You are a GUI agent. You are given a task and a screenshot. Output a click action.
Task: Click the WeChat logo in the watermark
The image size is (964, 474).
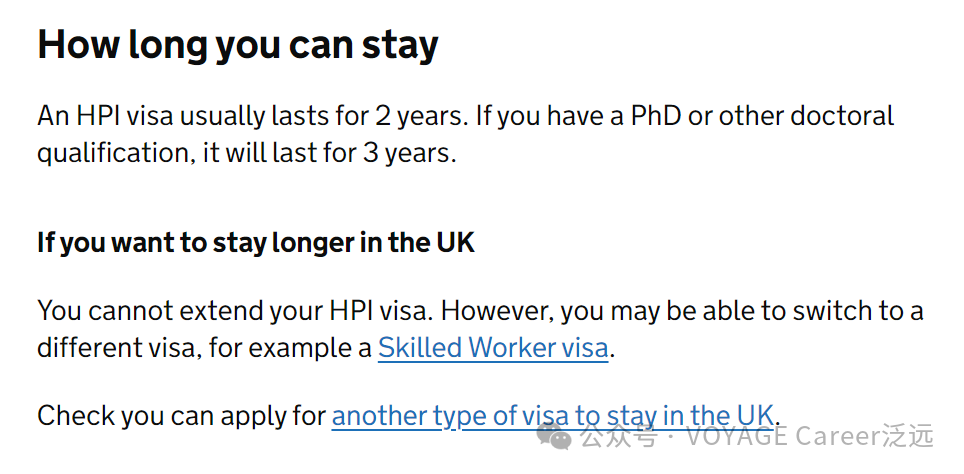click(x=556, y=436)
